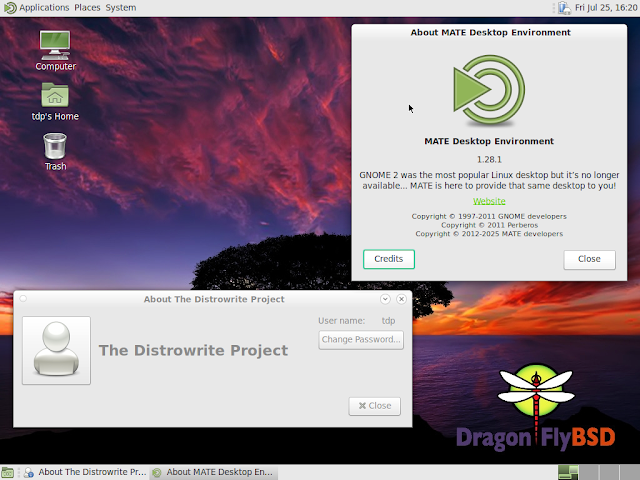Screen dimensions: 640x480
Task: Open the Applications menu
Action: click(44, 8)
